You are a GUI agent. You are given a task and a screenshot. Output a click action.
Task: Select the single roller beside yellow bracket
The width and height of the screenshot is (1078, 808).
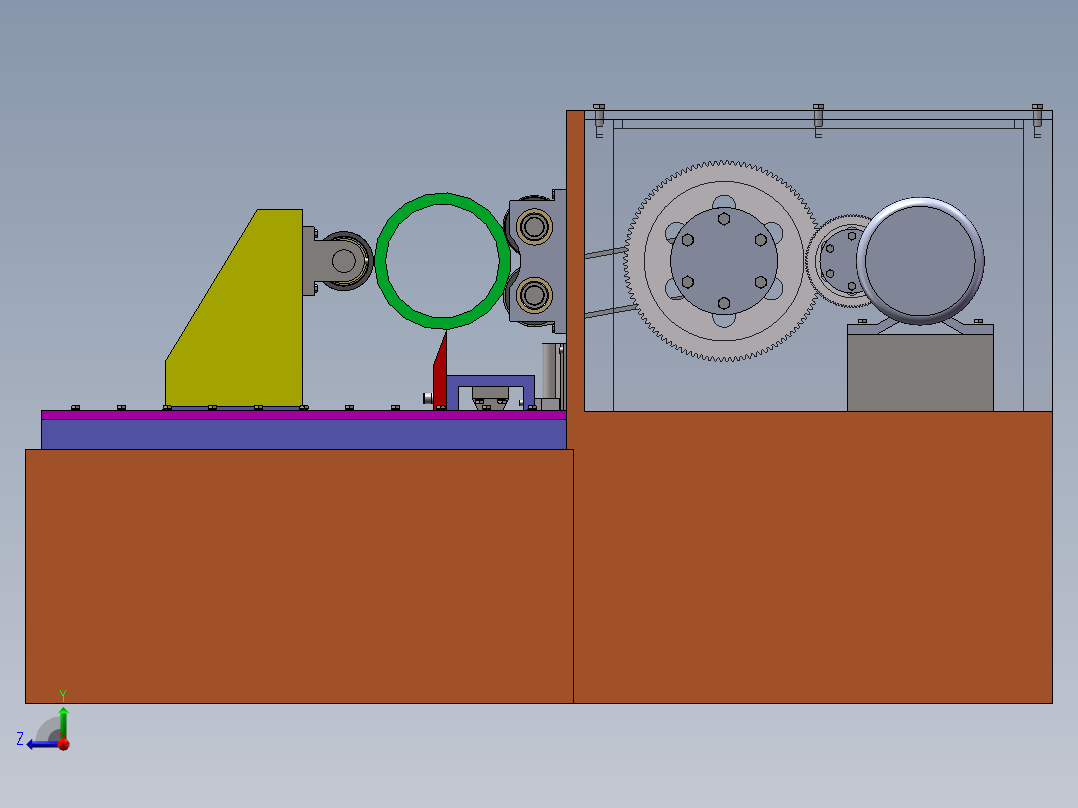coord(345,261)
